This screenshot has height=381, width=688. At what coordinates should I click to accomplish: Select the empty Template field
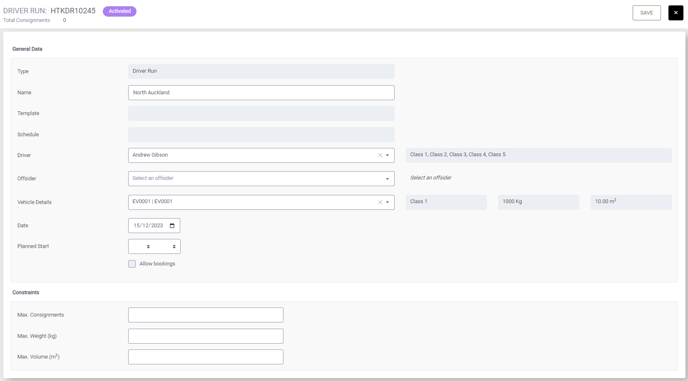(x=261, y=113)
